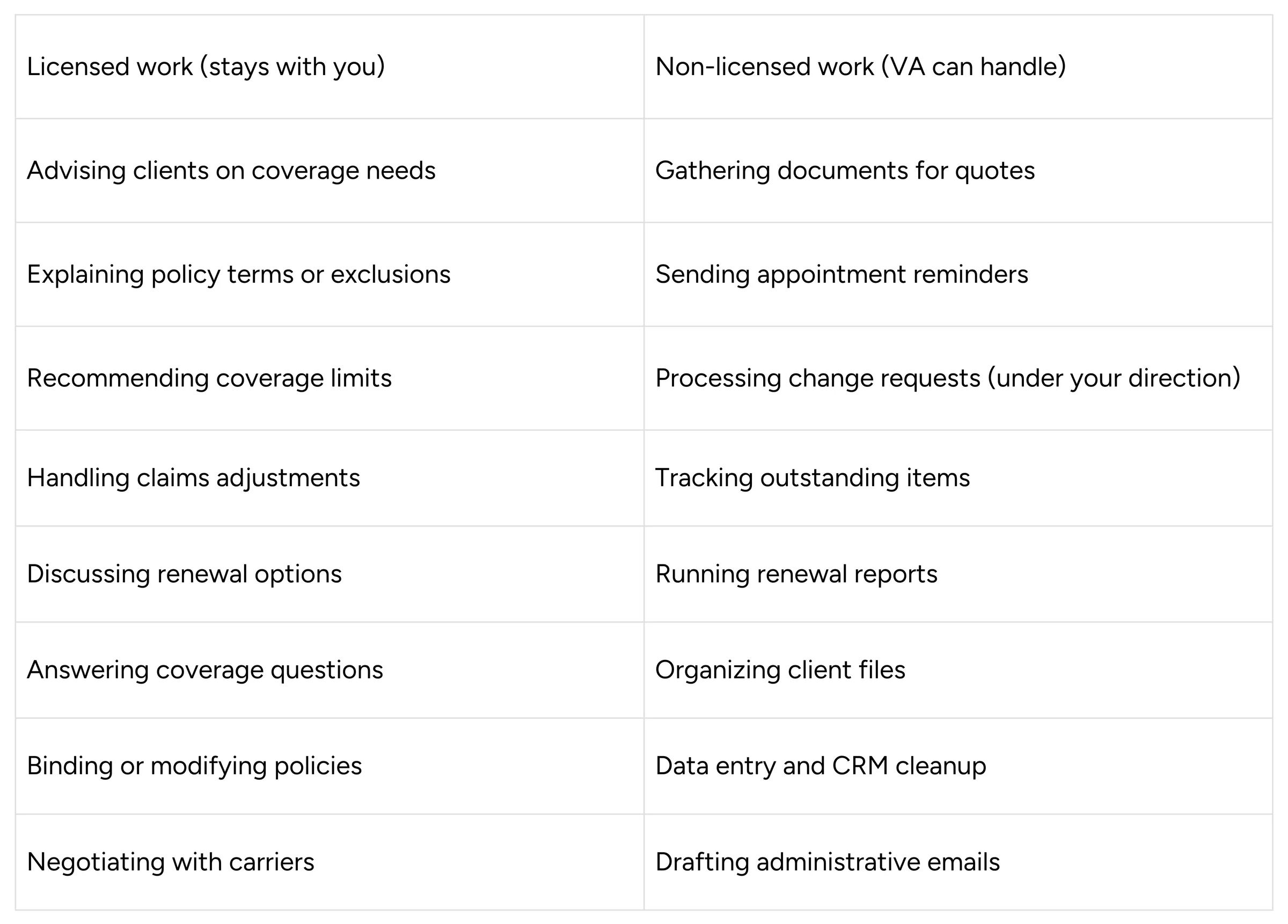Click the 'Running renewal reports' cell
1288x924 pixels.
click(958, 574)
